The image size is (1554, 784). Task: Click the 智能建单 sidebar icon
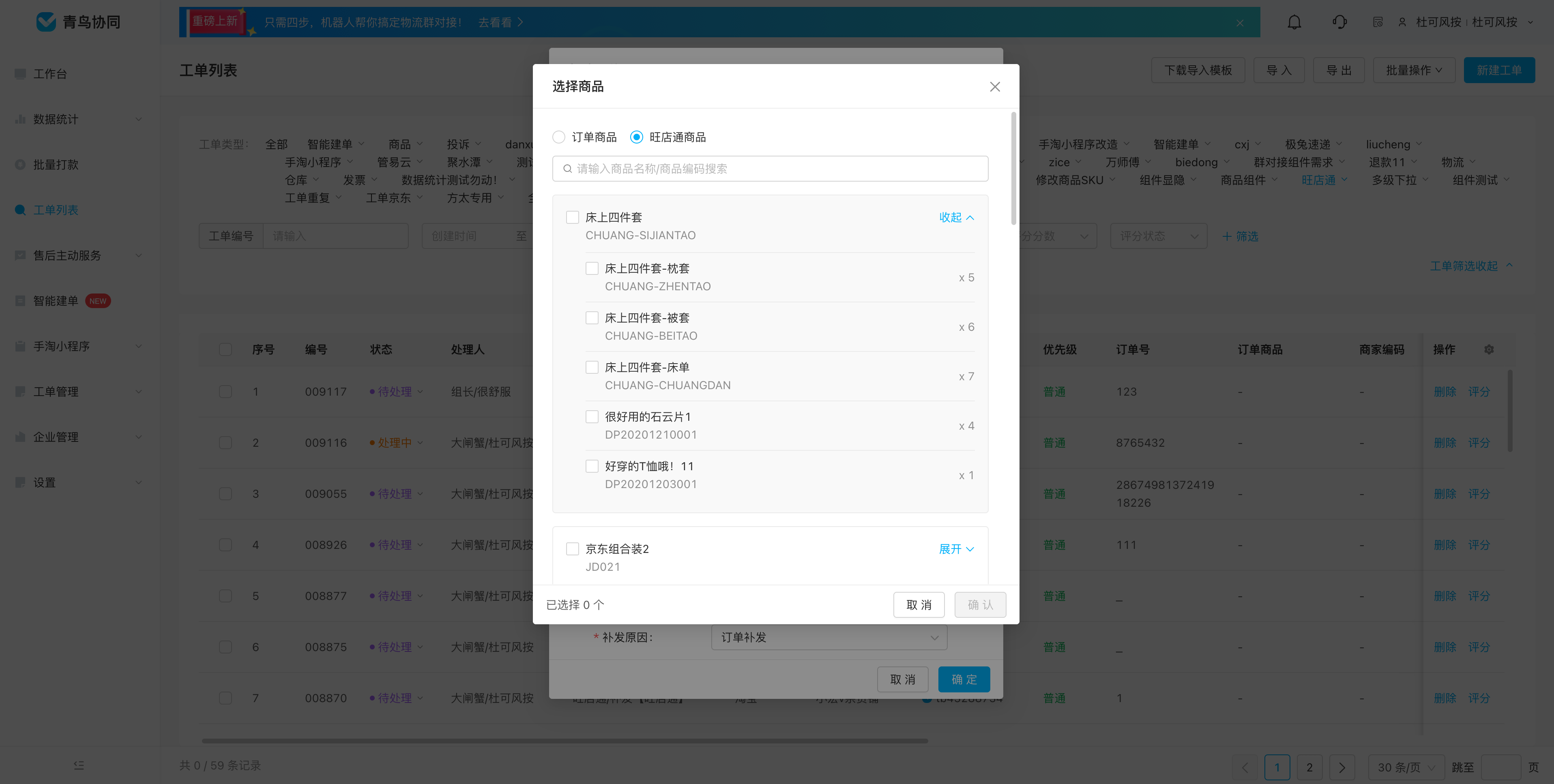coord(20,300)
